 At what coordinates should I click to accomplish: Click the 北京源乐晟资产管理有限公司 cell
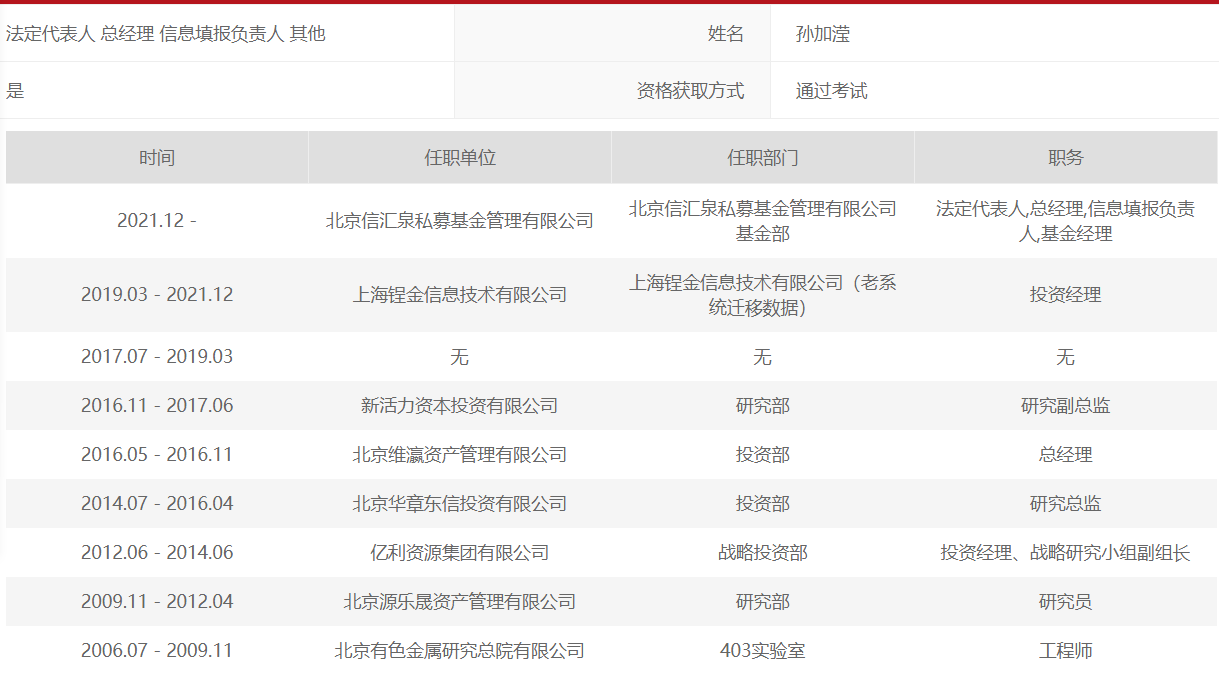coord(460,602)
